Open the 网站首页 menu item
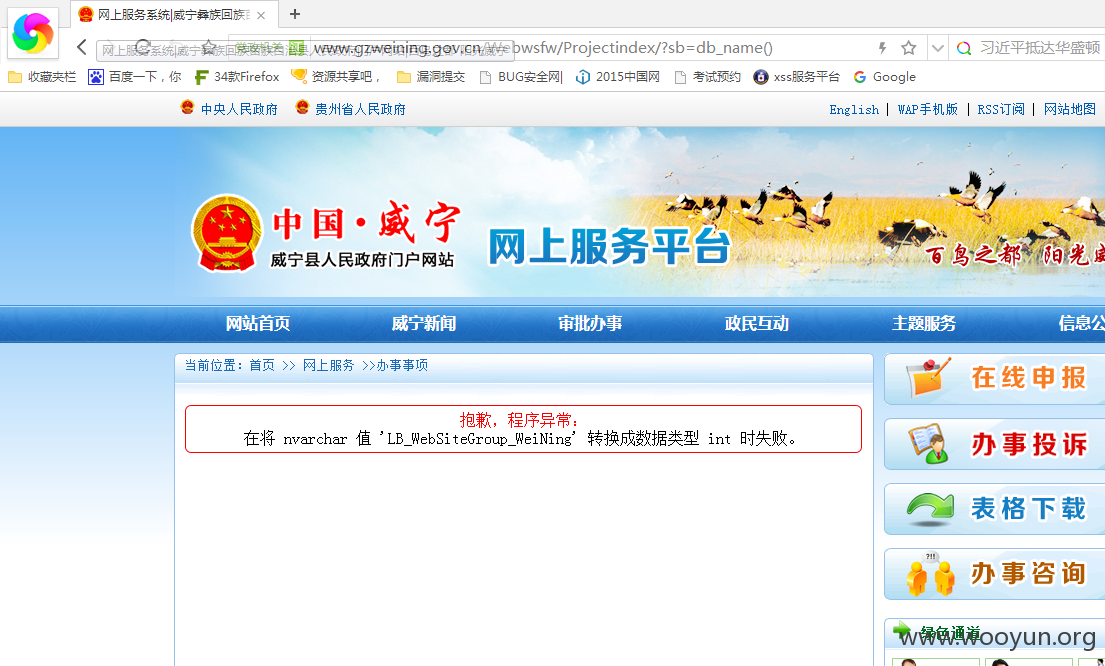Screen dimensions: 1105x666 pos(258,323)
